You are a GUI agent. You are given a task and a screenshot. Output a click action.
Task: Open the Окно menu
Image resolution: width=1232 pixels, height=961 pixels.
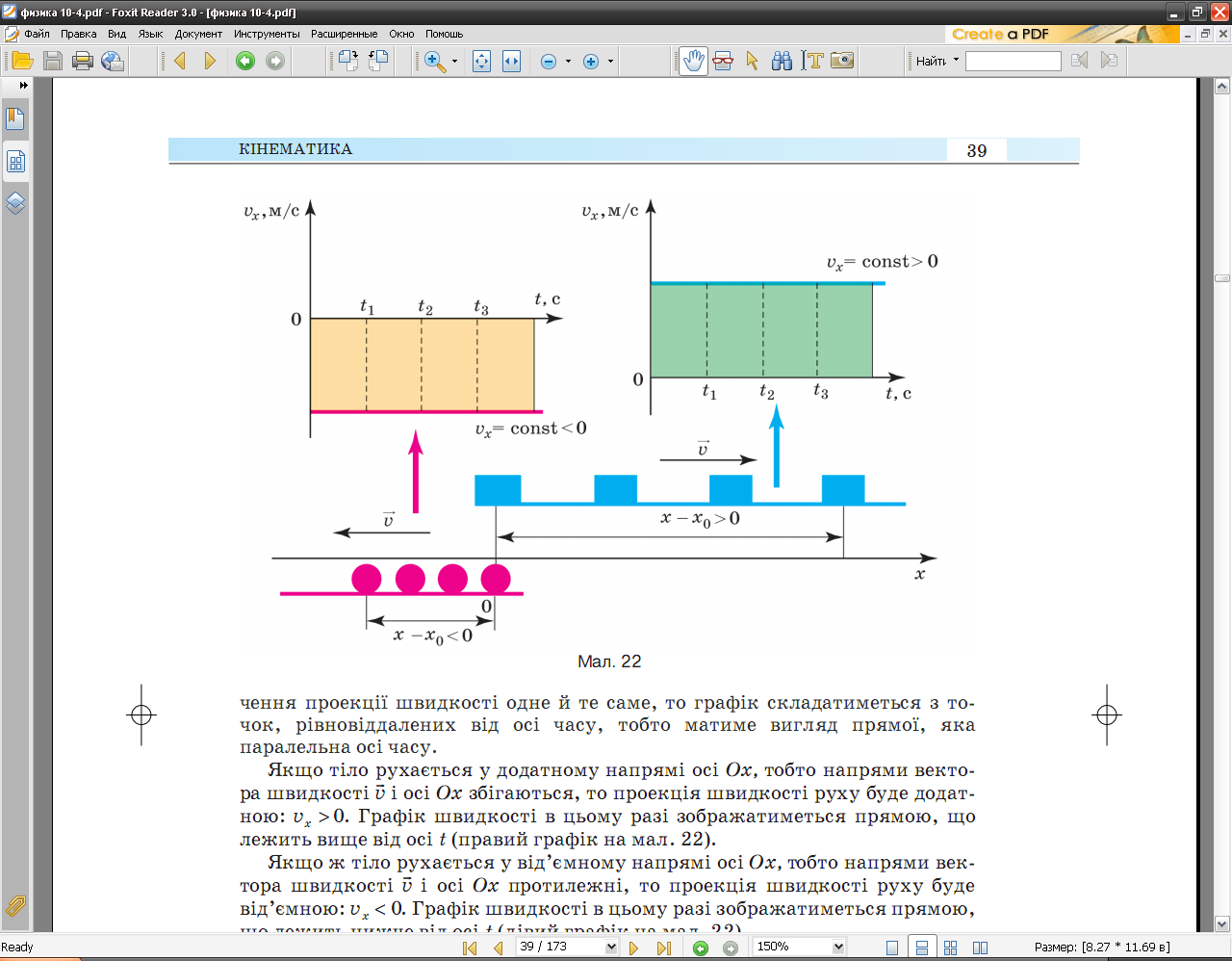coord(401,34)
